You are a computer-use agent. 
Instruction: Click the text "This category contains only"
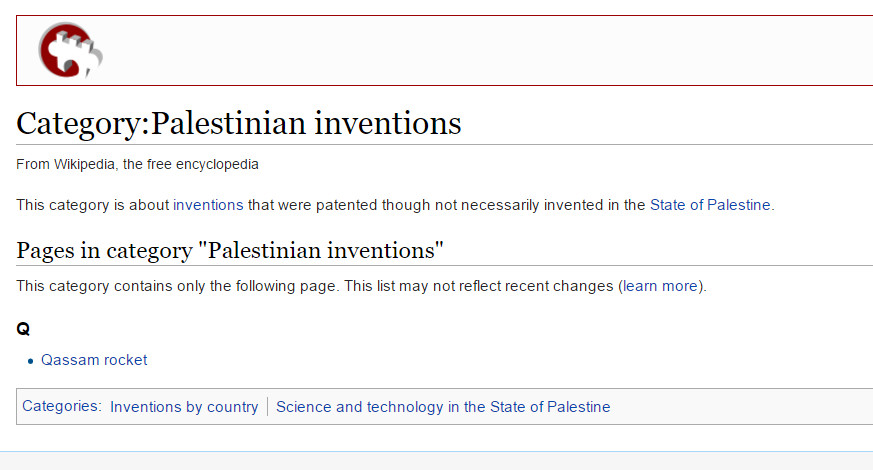click(111, 286)
